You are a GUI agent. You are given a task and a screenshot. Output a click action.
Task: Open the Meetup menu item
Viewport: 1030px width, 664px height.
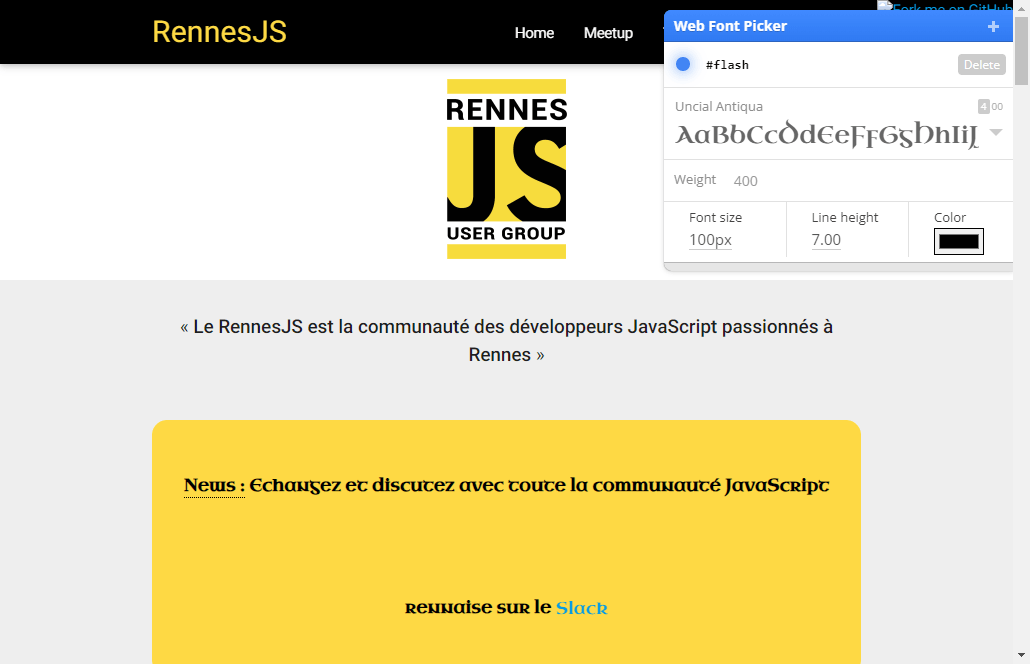608,33
